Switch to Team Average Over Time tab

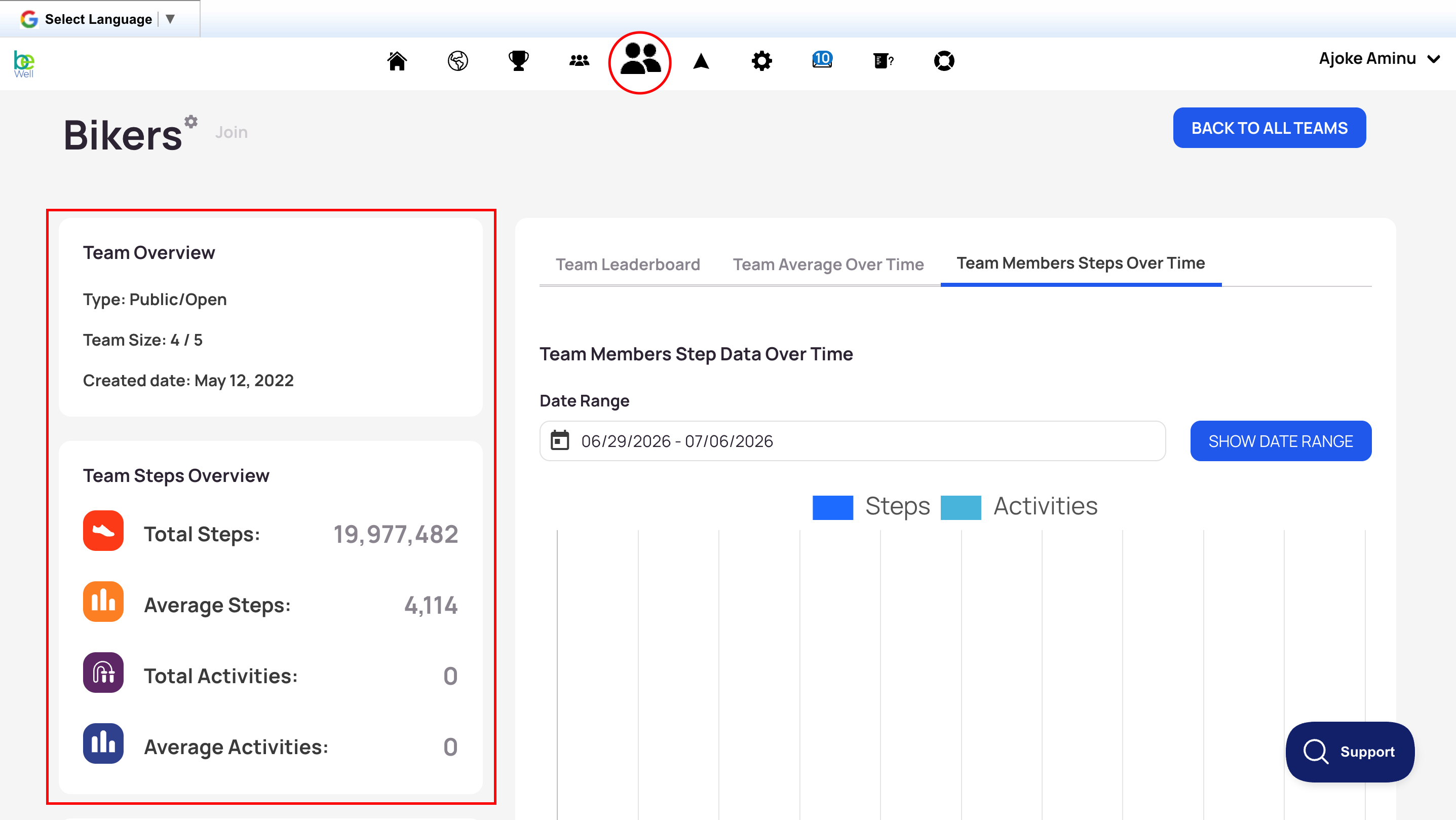coord(828,264)
